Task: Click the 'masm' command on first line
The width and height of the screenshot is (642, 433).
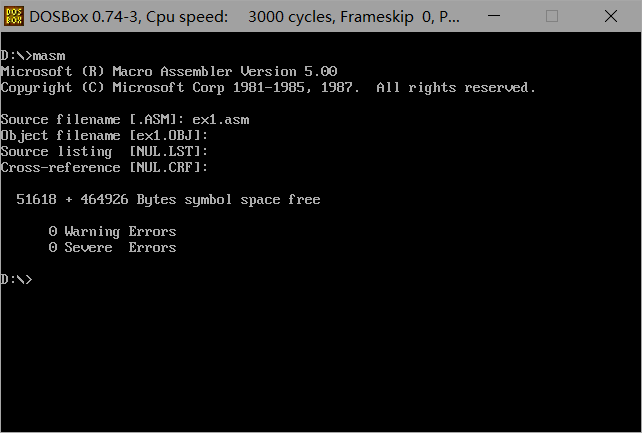Action: (49, 56)
